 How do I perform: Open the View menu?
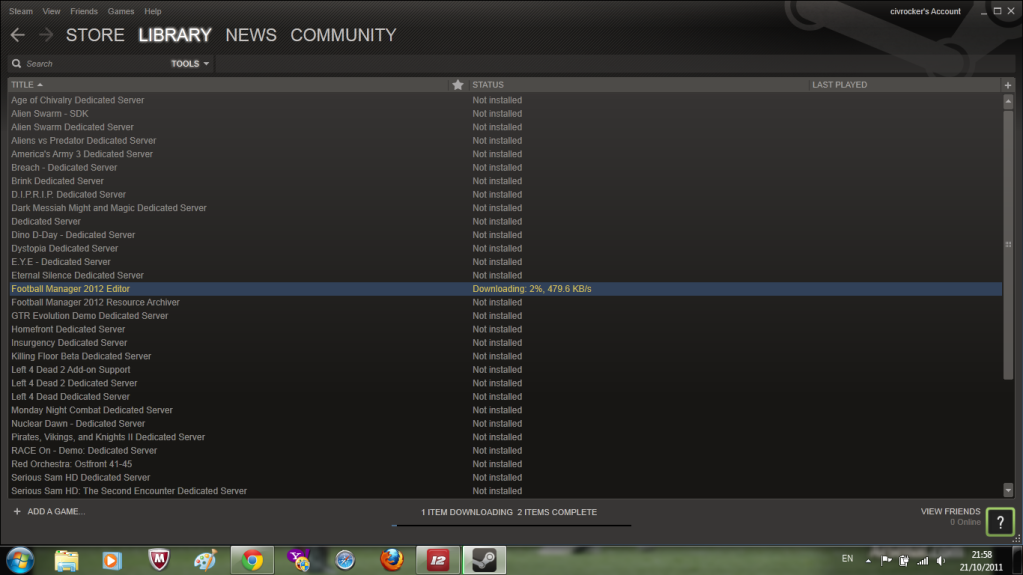tap(51, 11)
